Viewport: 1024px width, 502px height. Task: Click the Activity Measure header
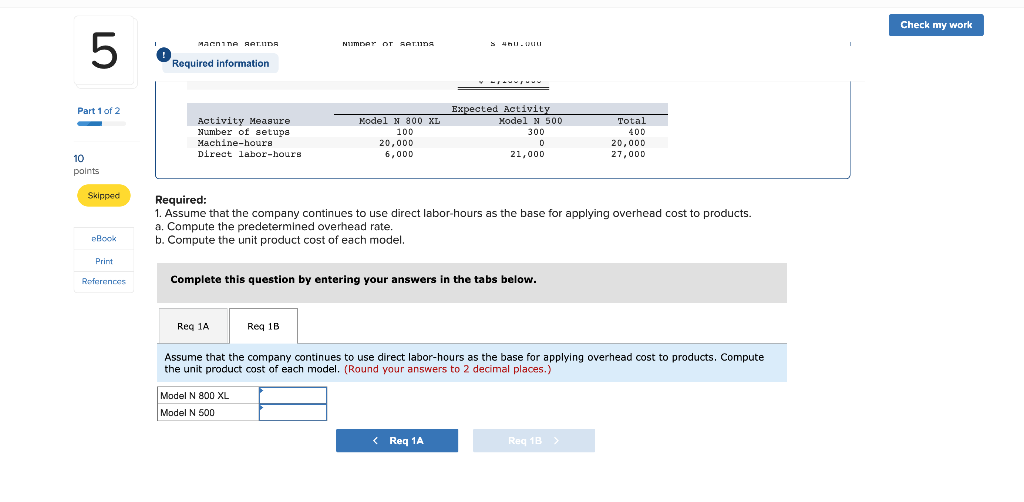pyautogui.click(x=244, y=121)
